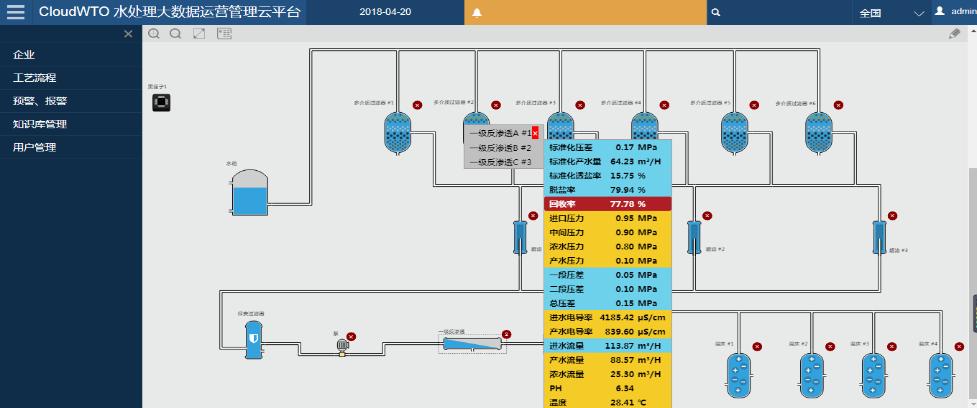The width and height of the screenshot is (977, 408).
Task: Close the left sidebar panel
Action: pos(127,34)
